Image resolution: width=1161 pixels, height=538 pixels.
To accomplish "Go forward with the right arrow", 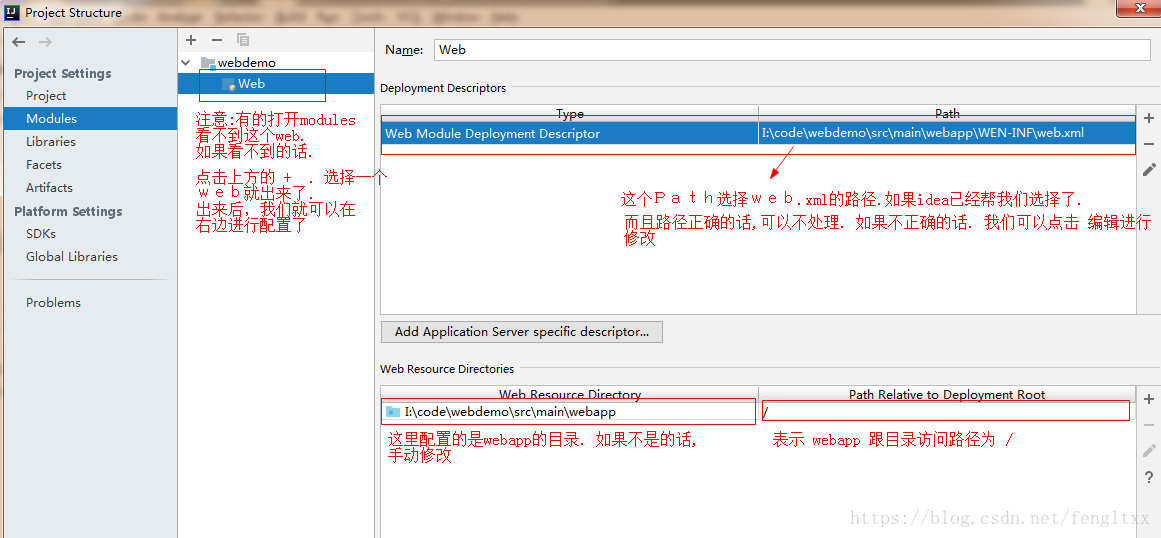I will [x=45, y=42].
